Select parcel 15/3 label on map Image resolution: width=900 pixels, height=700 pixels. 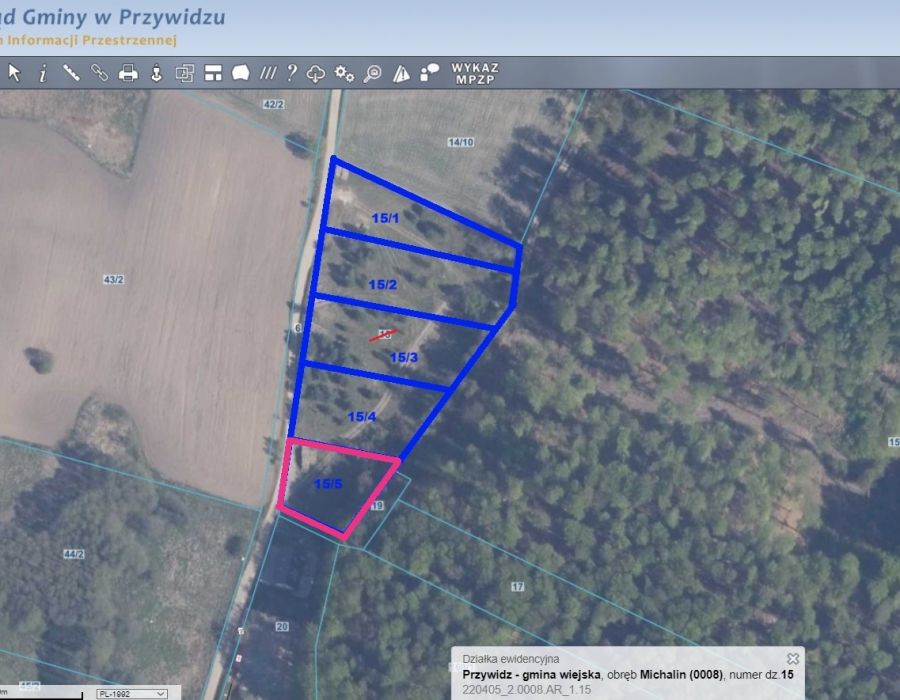pyautogui.click(x=403, y=357)
